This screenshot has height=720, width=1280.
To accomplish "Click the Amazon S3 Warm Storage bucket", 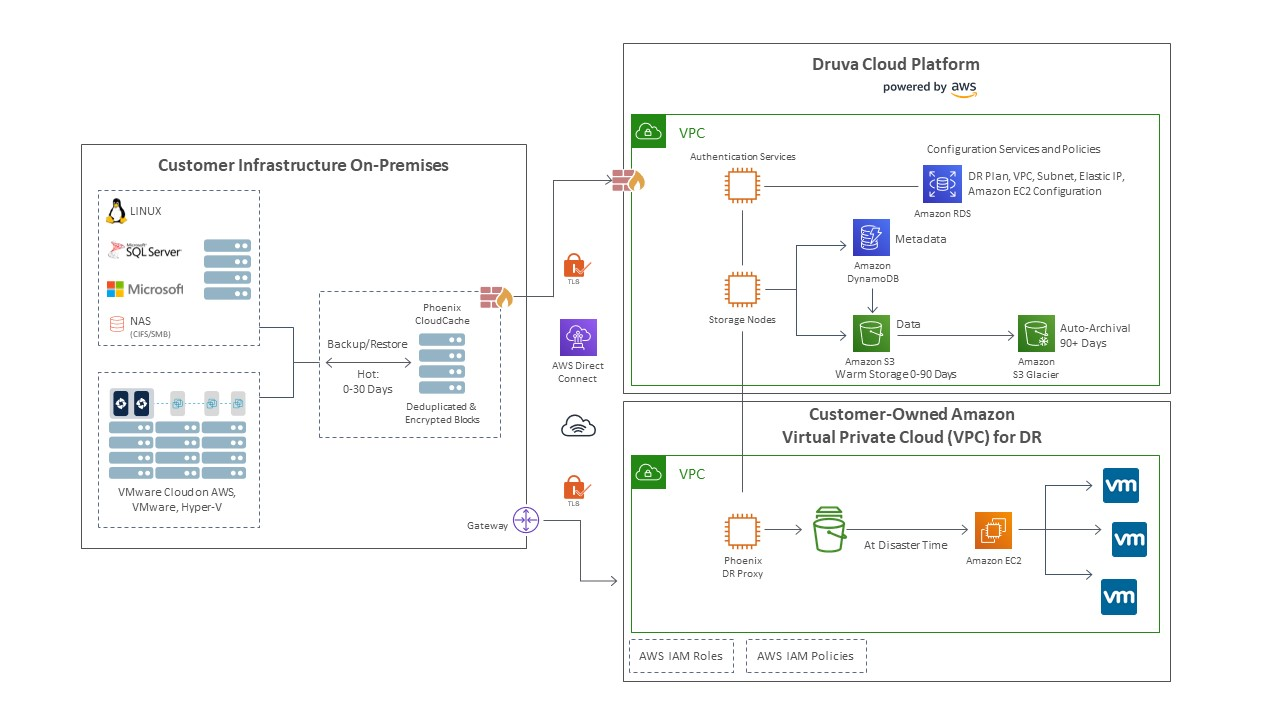I will point(871,333).
